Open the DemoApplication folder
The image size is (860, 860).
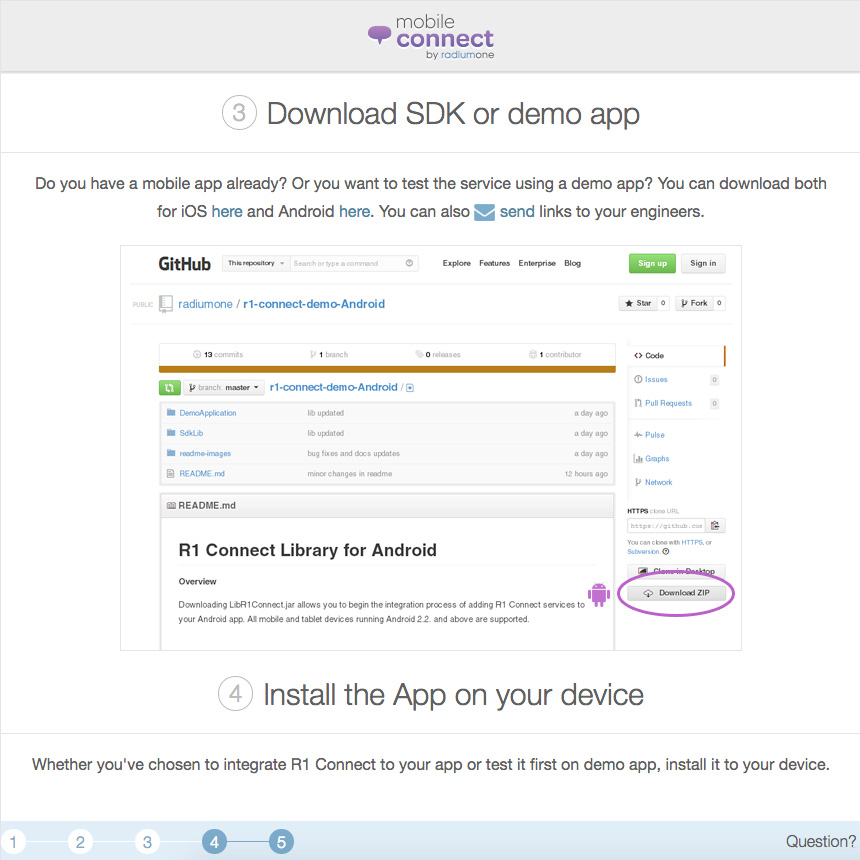(208, 413)
